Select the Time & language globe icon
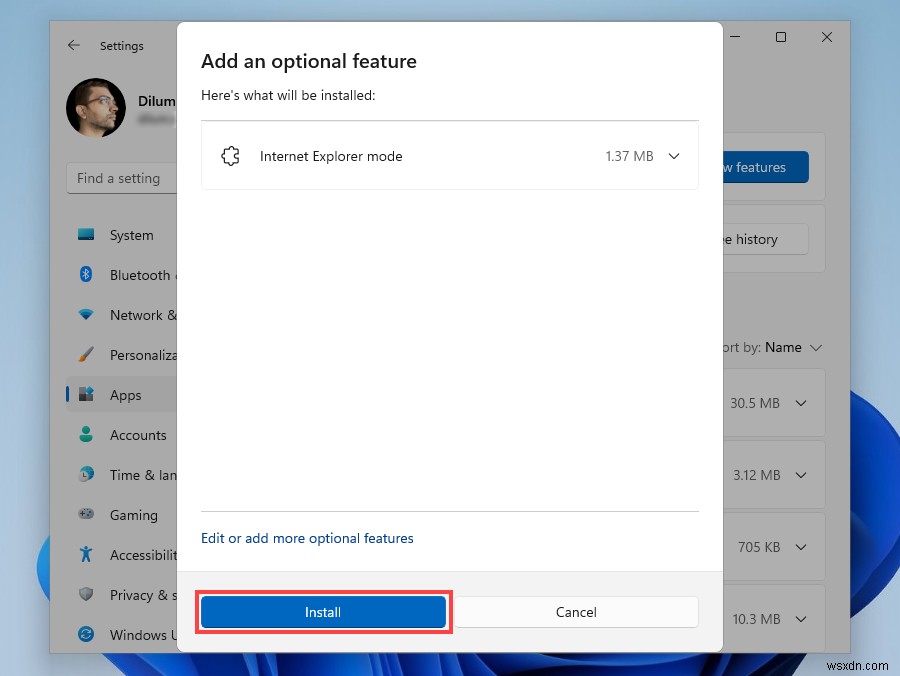The image size is (900, 676). [x=86, y=475]
